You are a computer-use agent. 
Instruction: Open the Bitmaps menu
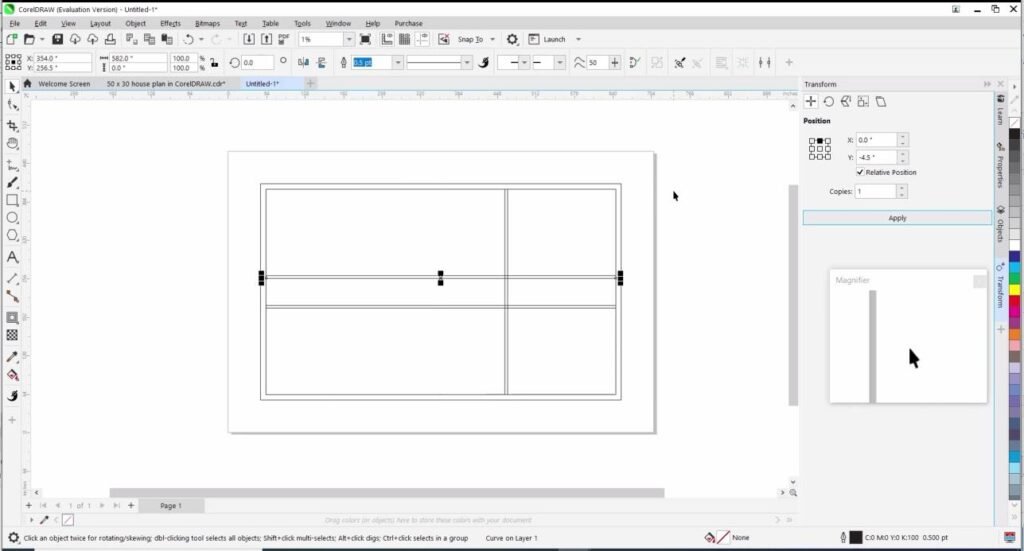[x=207, y=23]
